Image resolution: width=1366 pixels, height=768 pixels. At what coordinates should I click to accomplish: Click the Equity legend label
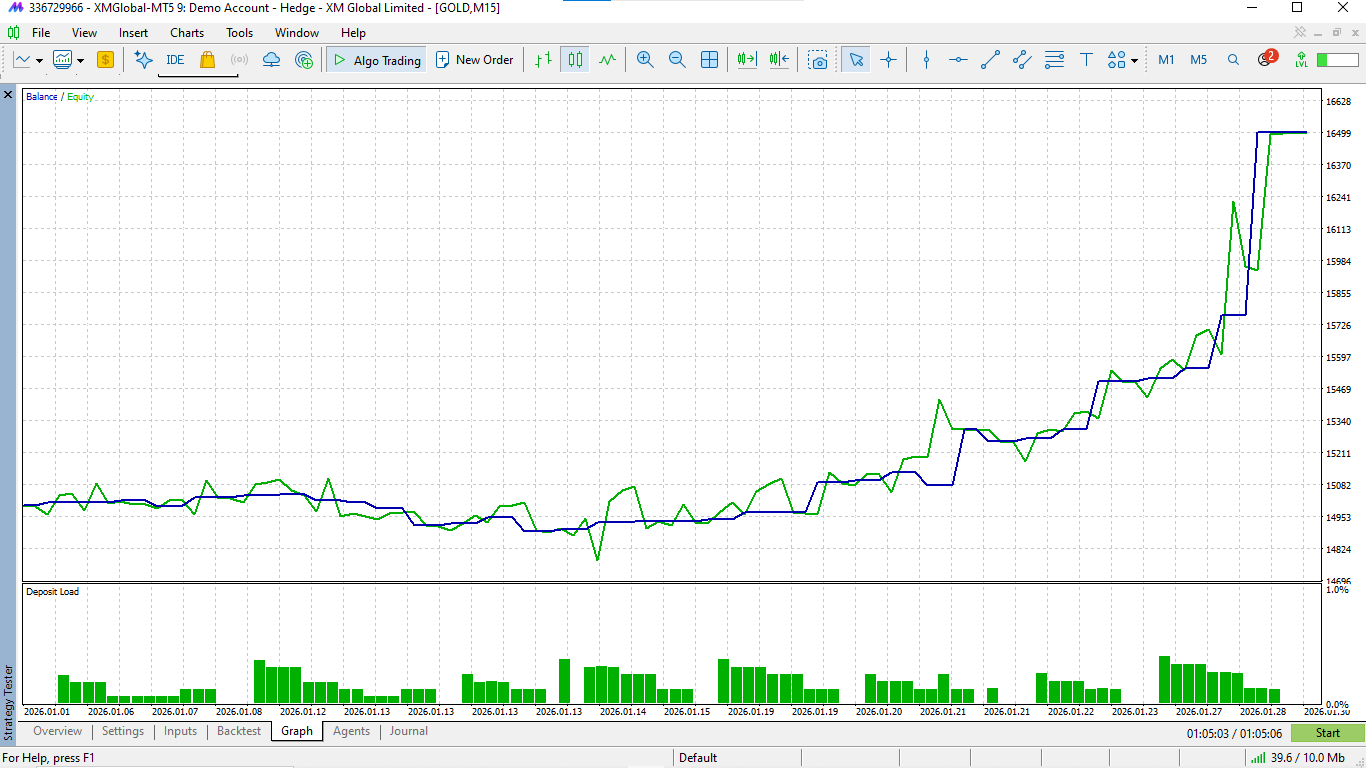pyautogui.click(x=80, y=97)
